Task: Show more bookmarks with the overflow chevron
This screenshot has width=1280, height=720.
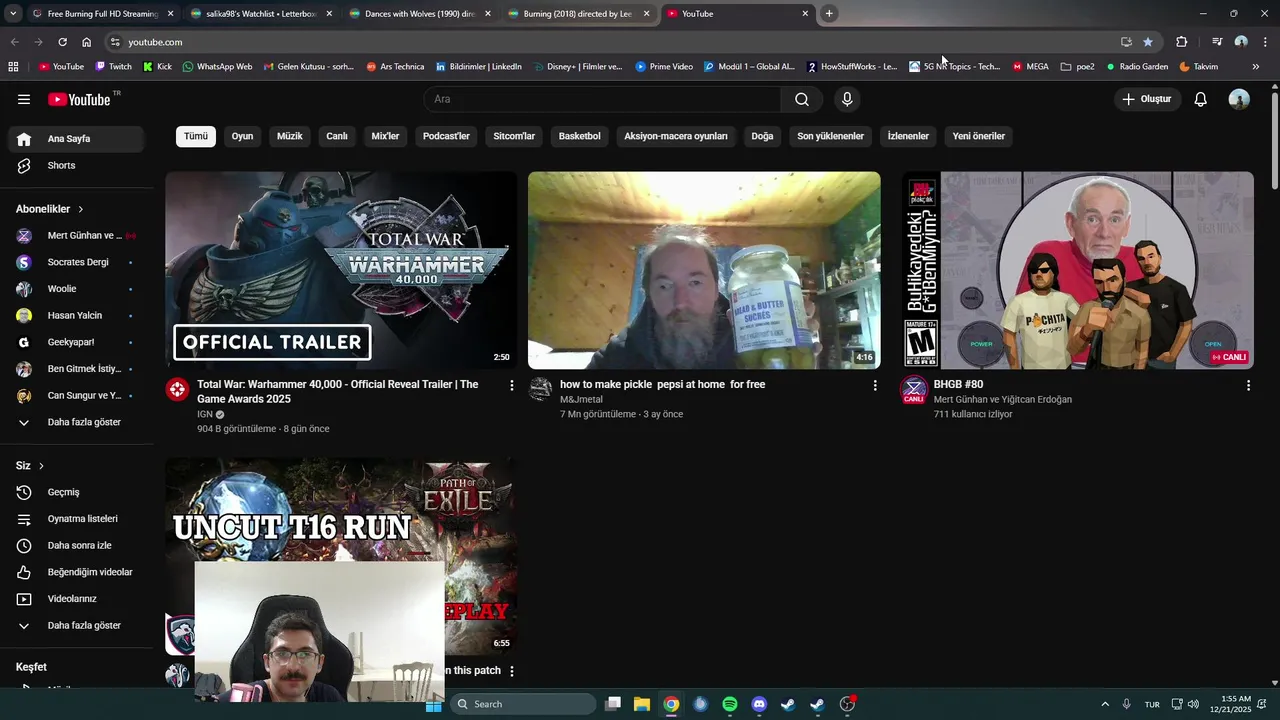Action: click(x=1256, y=67)
